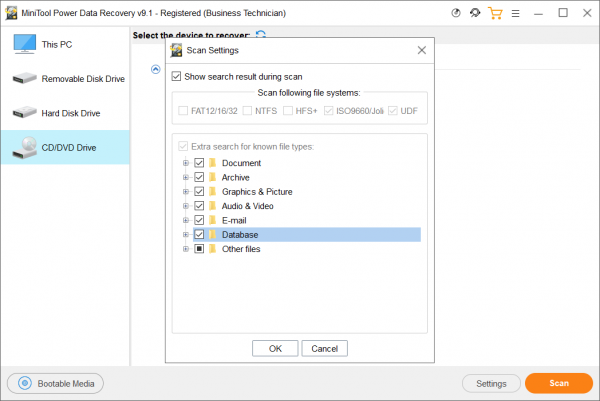Select This PC in the sidebar
The image size is (600, 401).
pos(65,44)
